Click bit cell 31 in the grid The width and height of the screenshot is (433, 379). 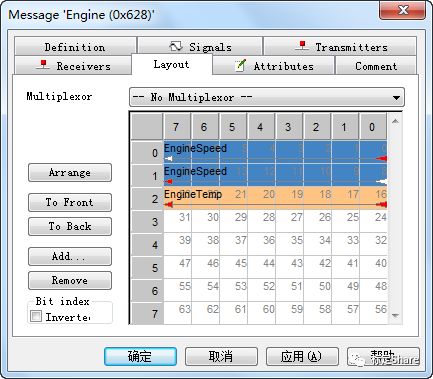click(x=178, y=221)
